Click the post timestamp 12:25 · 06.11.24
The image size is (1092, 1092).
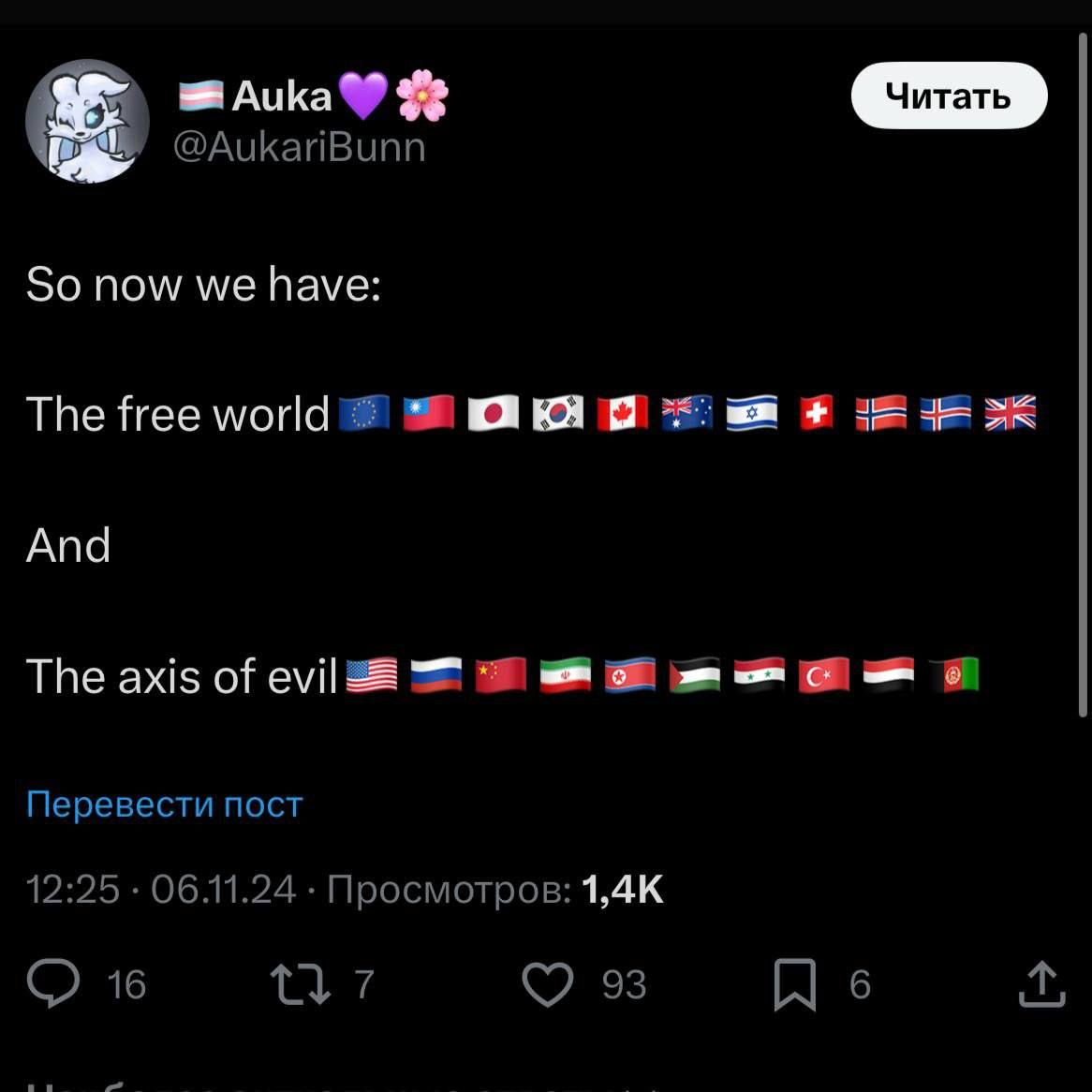tap(161, 889)
